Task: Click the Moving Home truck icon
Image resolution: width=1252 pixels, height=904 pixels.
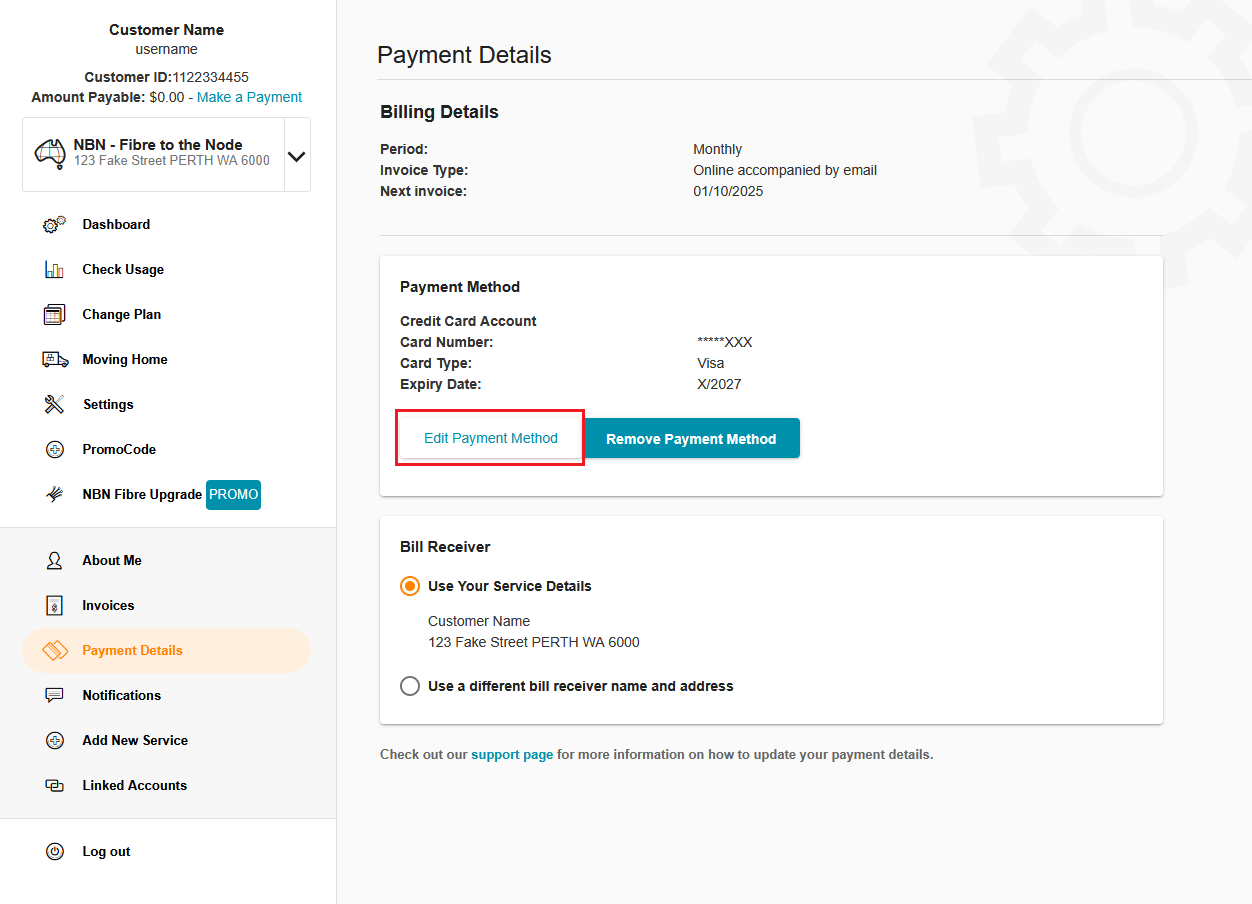Action: [x=55, y=360]
